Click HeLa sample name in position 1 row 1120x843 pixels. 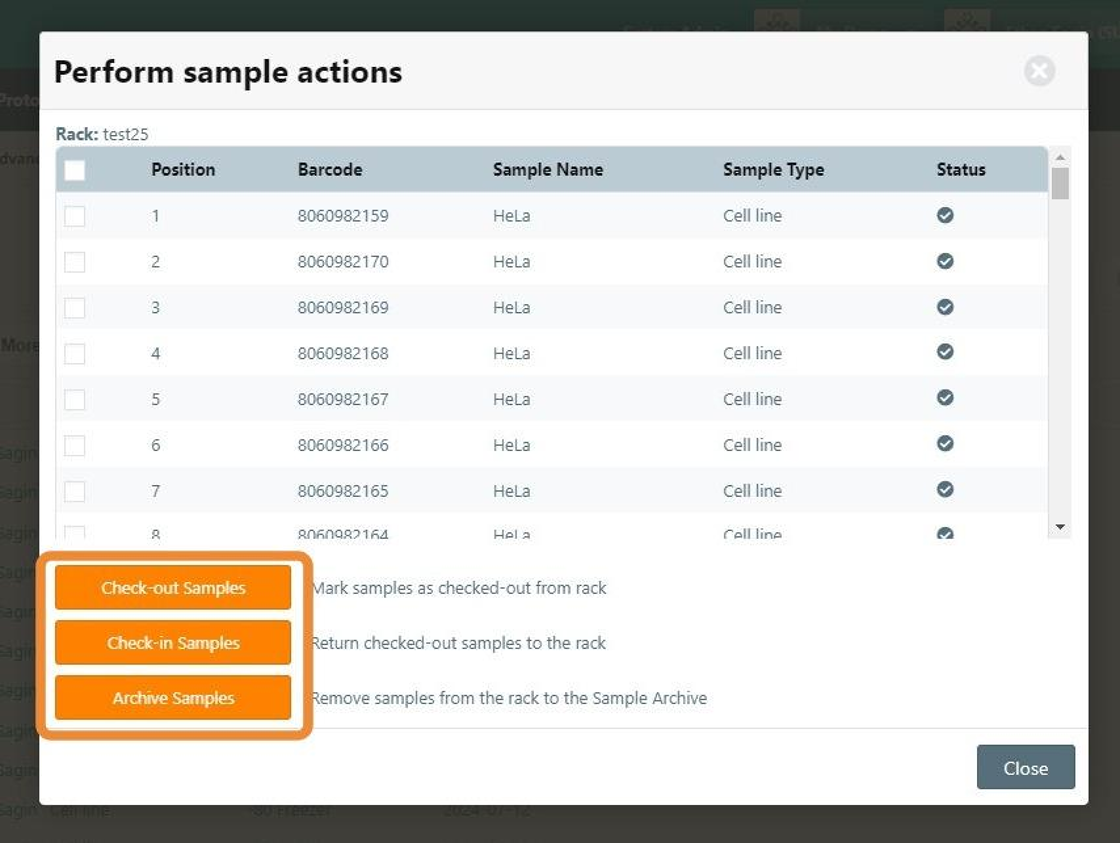[511, 216]
